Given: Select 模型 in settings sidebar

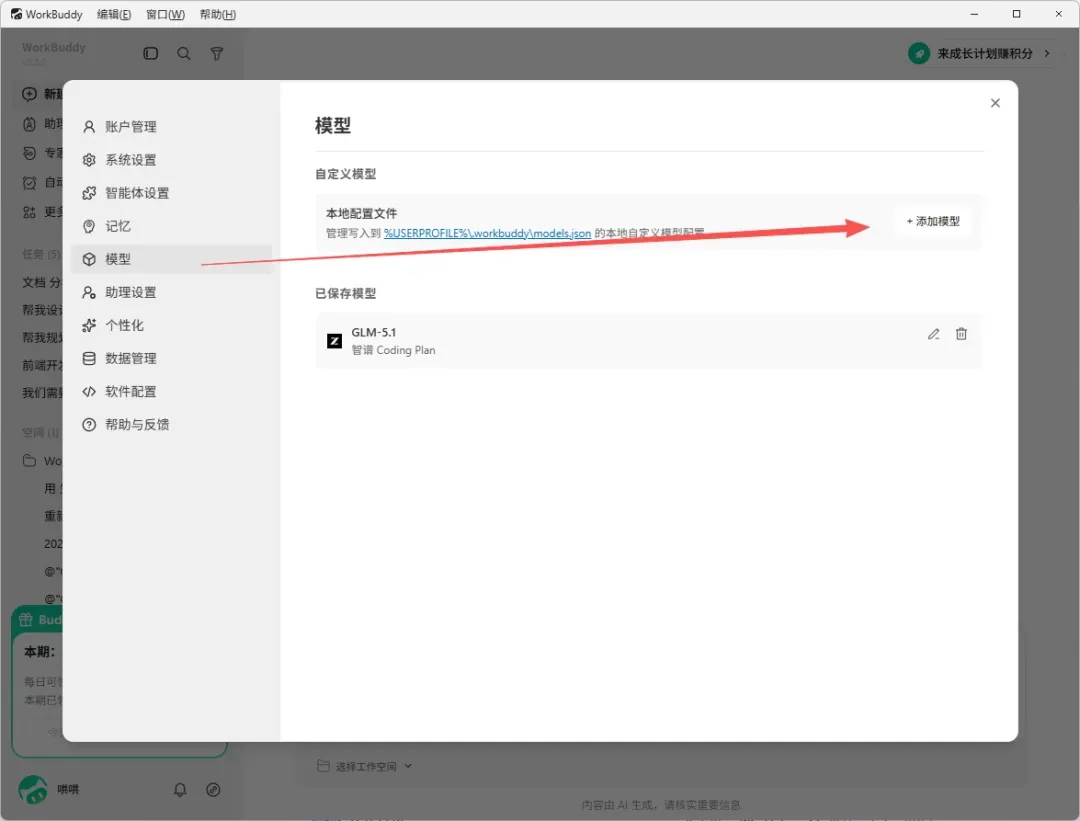Looking at the screenshot, I should pos(171,259).
